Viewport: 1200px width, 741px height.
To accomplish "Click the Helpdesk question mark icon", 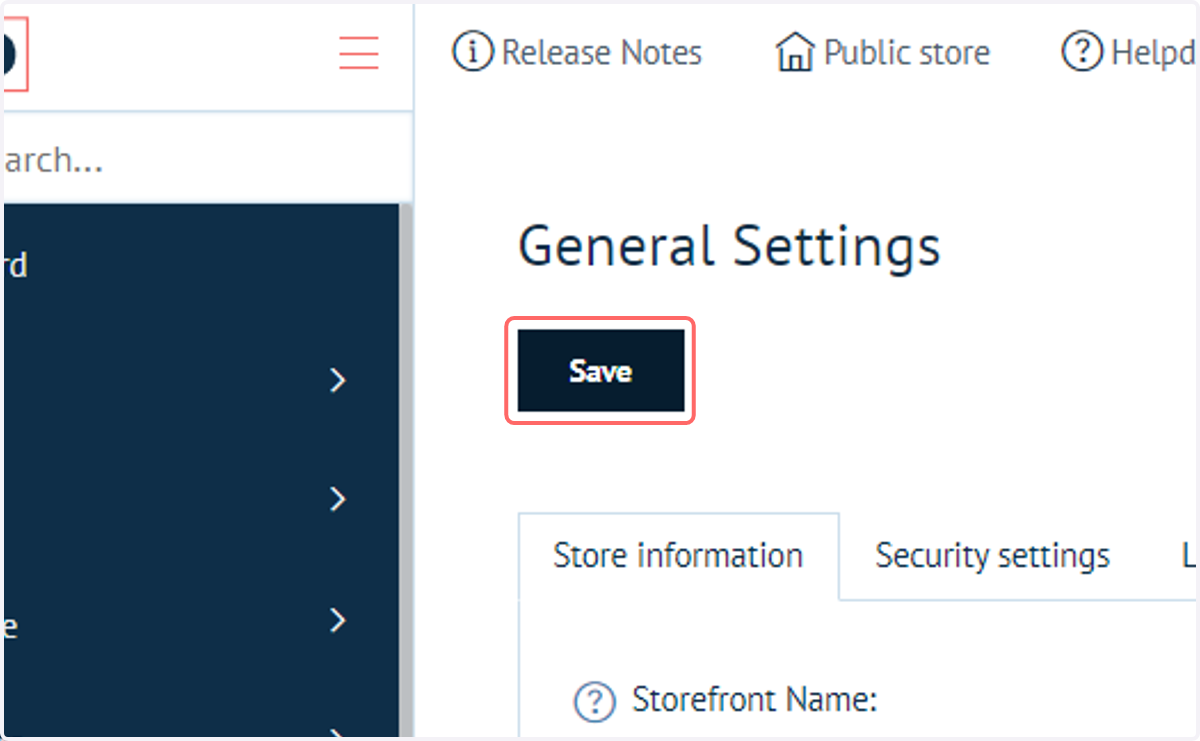I will (1082, 52).
